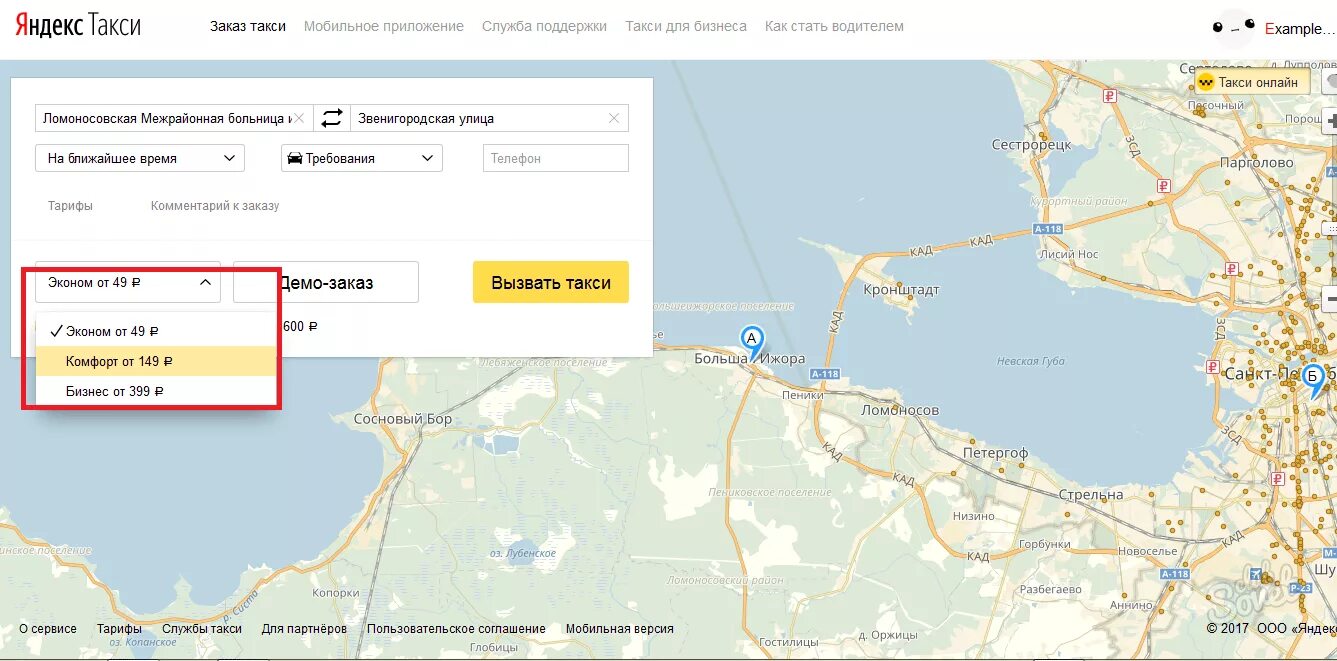Screen dimensions: 1337x661
Task: Focus the Телефон input field
Action: coord(556,158)
